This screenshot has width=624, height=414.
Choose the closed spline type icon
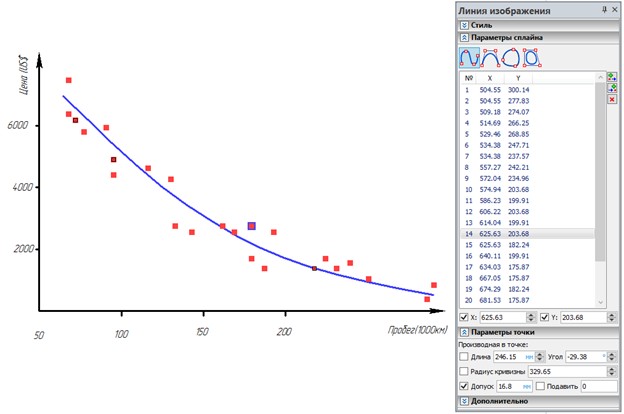click(x=512, y=57)
